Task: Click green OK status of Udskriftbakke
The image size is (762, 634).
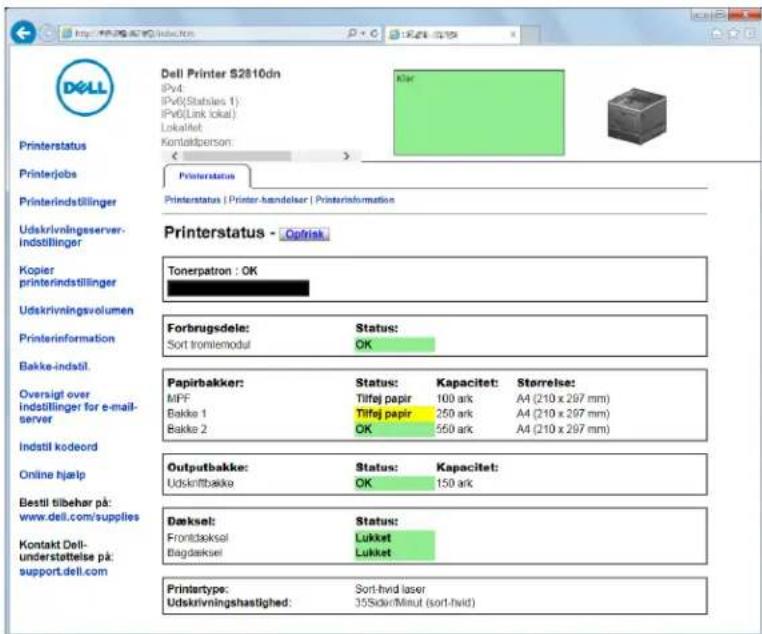Action: click(x=394, y=483)
